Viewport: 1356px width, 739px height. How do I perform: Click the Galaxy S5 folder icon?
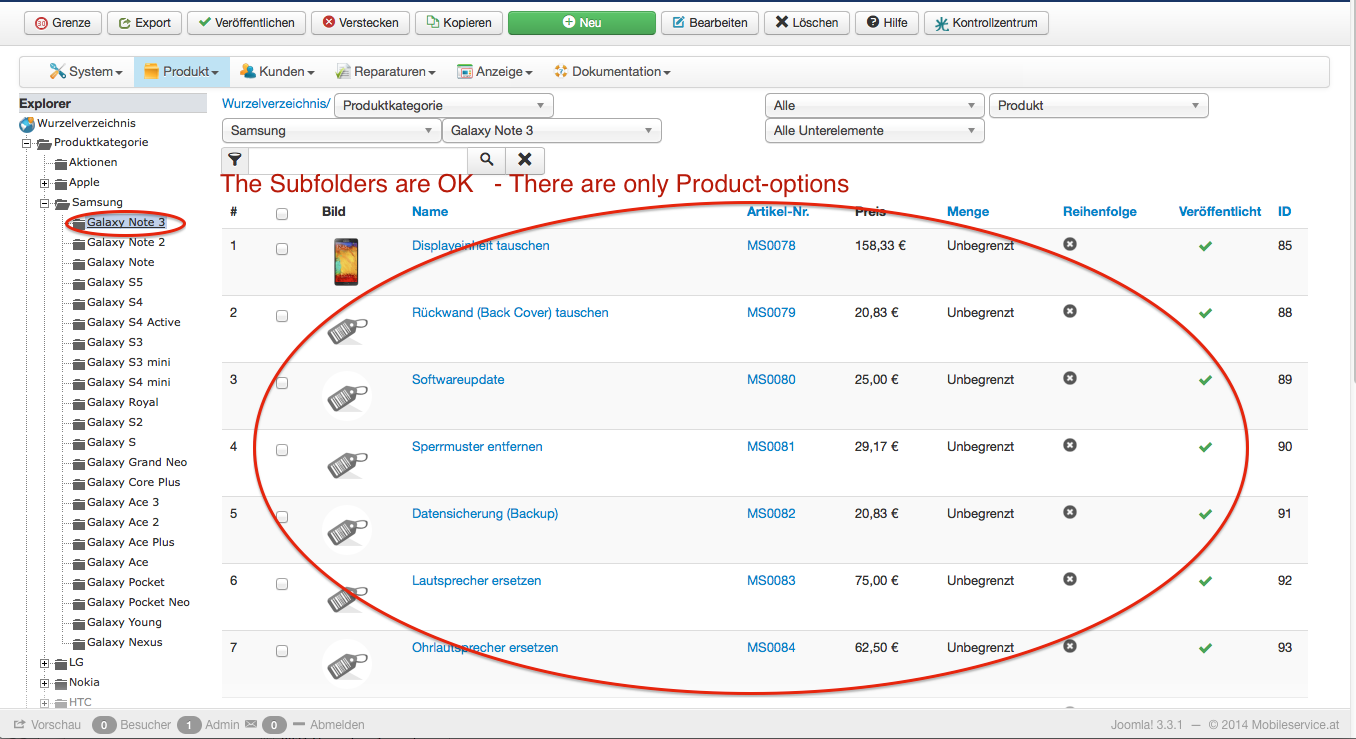pos(79,283)
